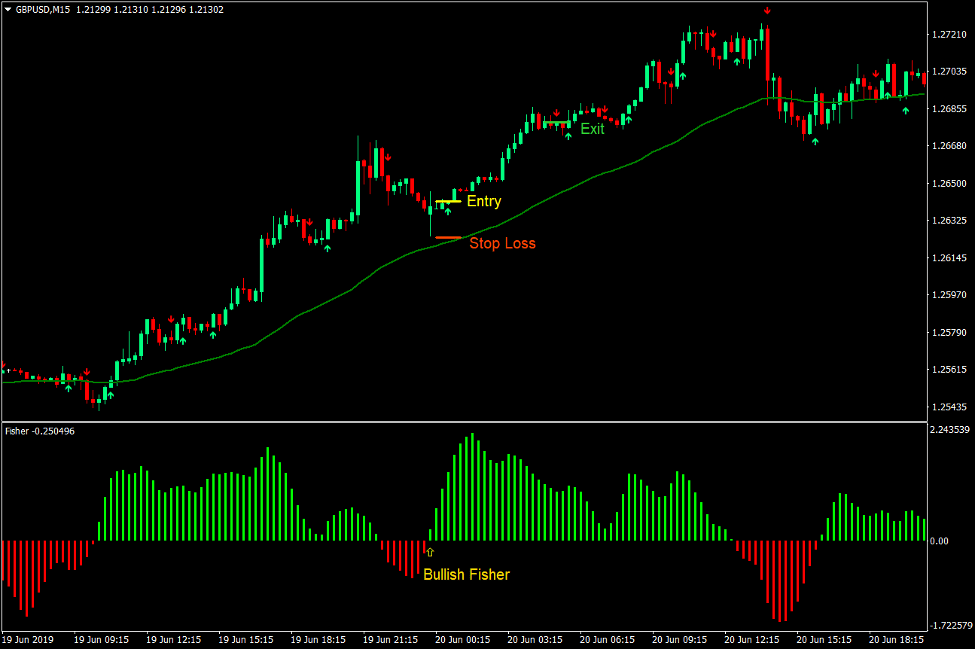This screenshot has width=977, height=650.
Task: Click the Fisher -0.250496 indicator label
Action: pos(40,431)
